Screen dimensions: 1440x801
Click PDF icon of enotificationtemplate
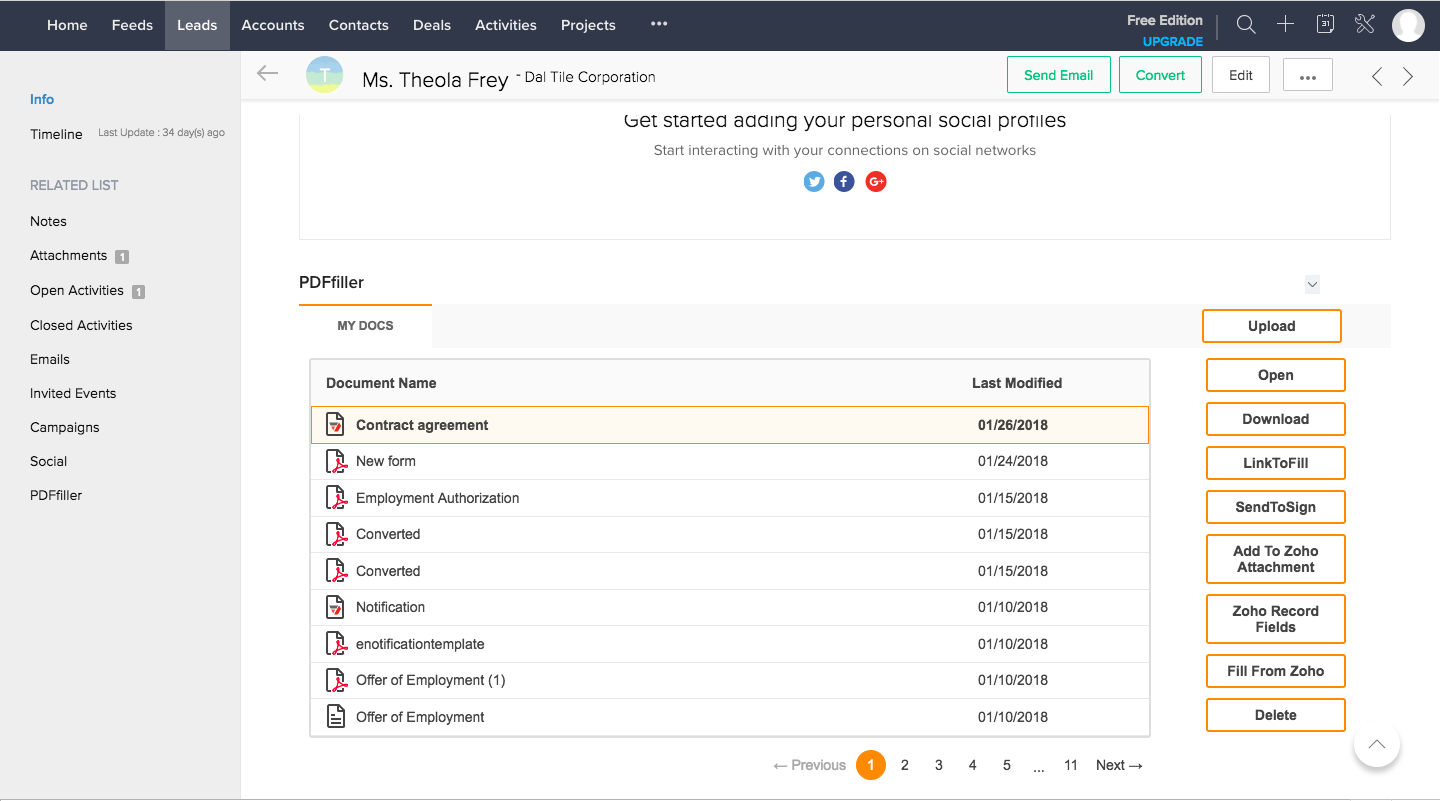[336, 644]
